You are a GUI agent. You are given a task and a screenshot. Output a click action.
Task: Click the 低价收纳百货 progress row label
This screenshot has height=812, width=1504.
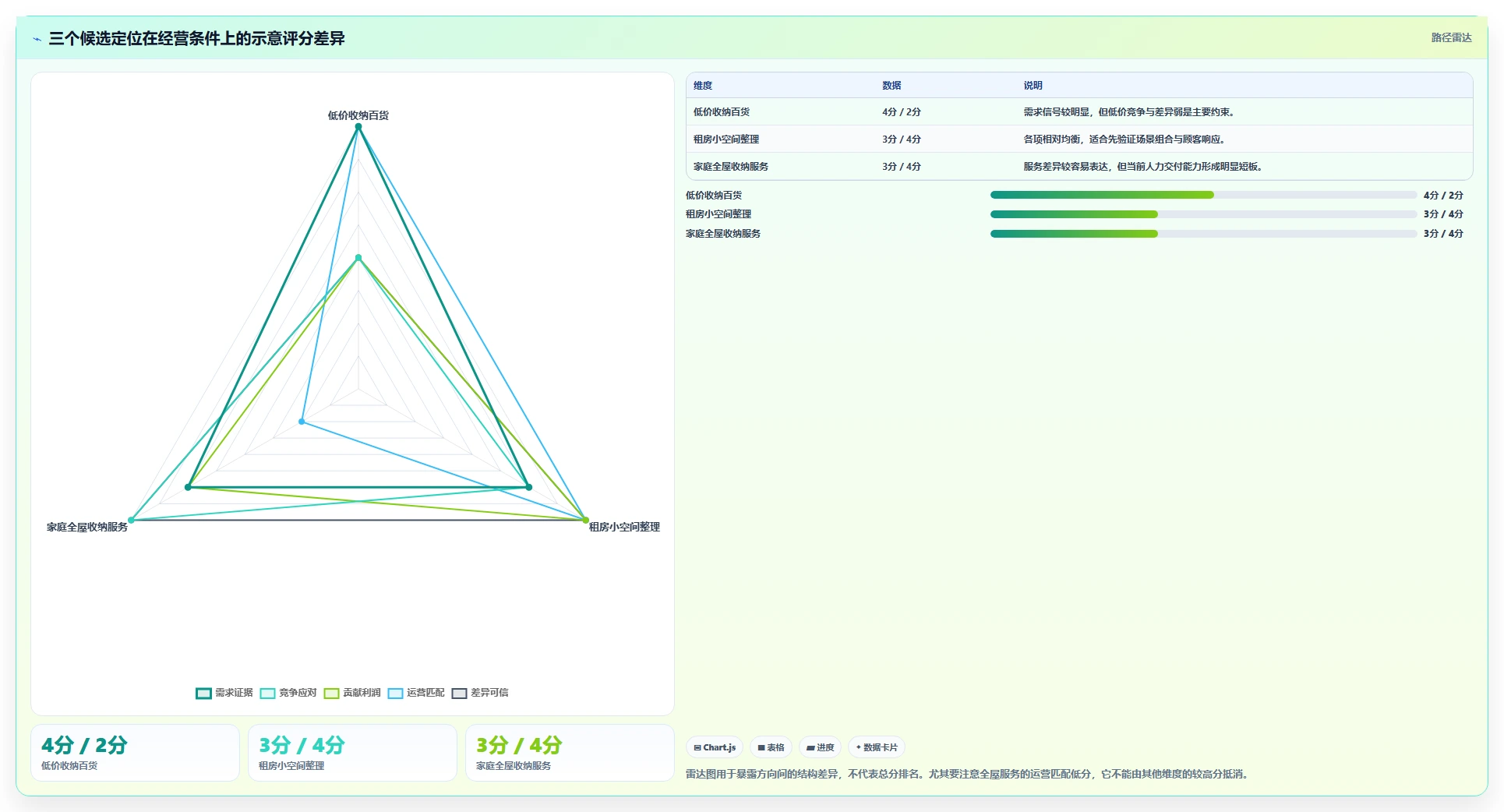click(x=714, y=196)
